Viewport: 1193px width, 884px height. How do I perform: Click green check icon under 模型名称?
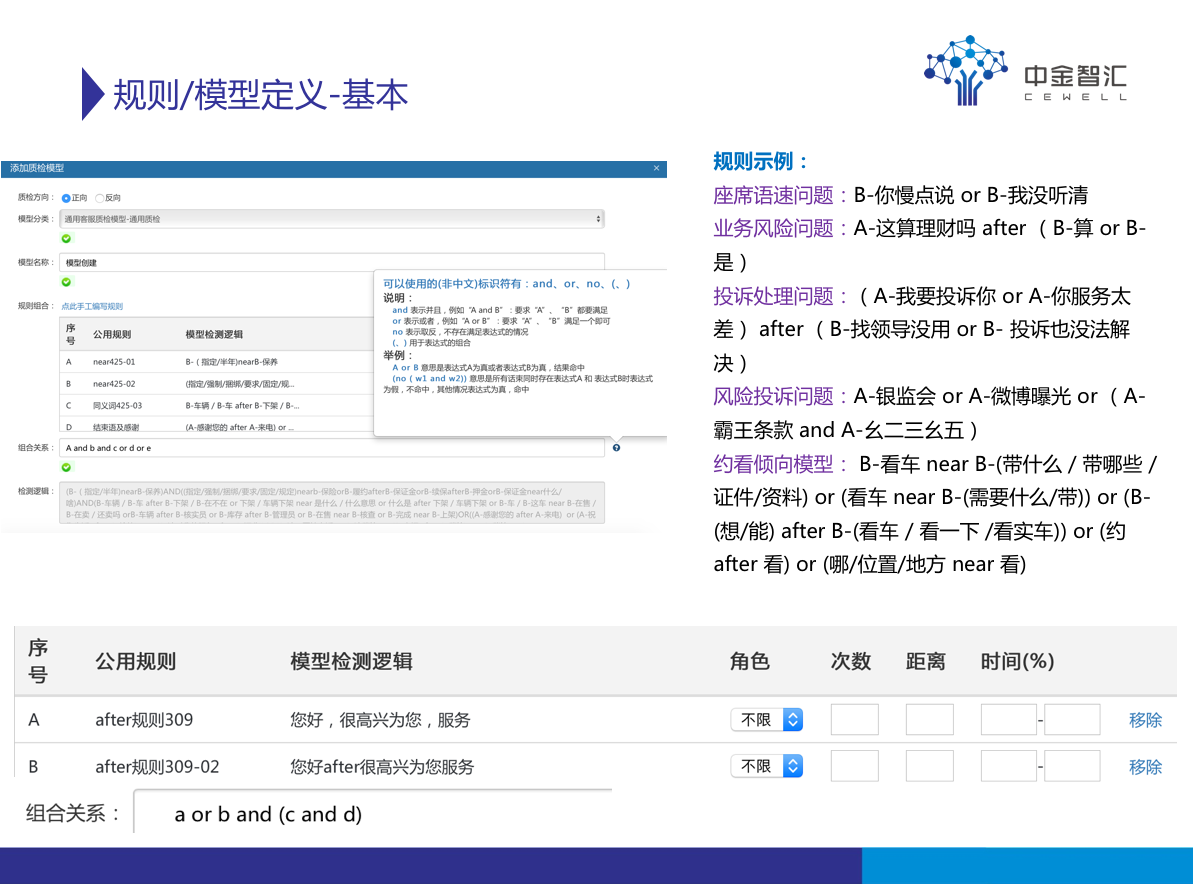(x=67, y=282)
